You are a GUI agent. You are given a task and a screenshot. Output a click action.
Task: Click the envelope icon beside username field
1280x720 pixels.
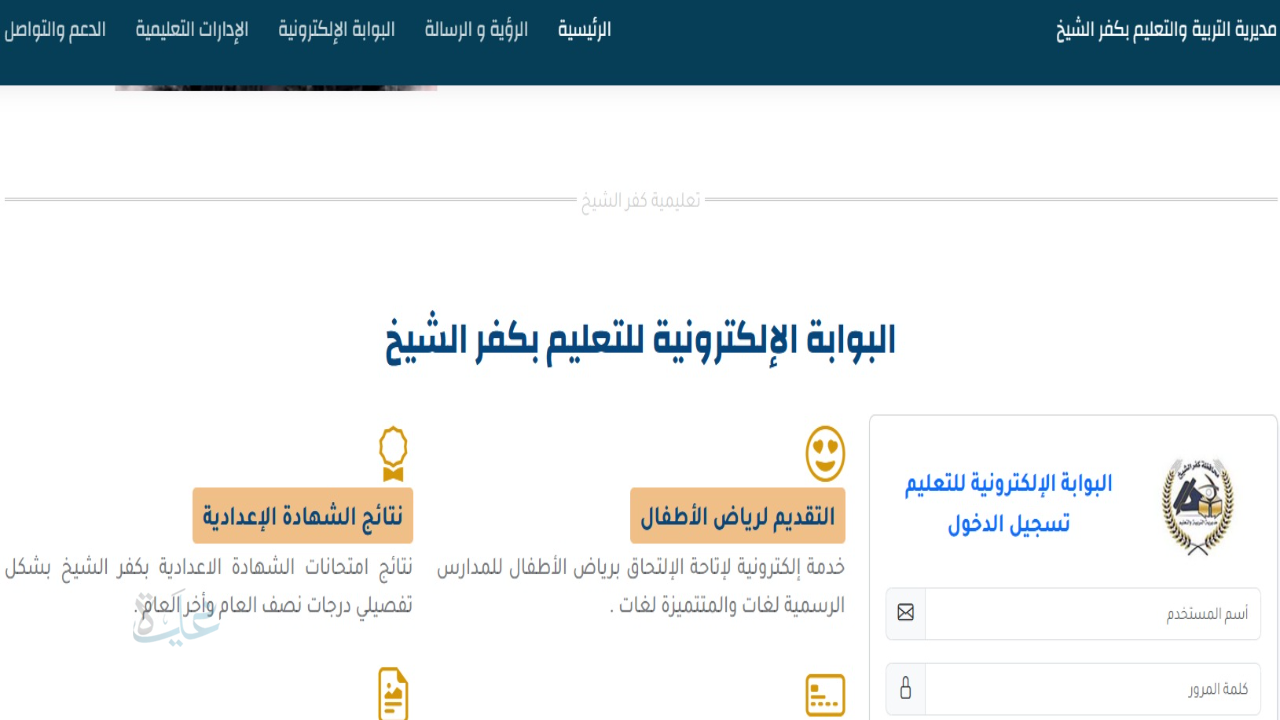point(906,613)
